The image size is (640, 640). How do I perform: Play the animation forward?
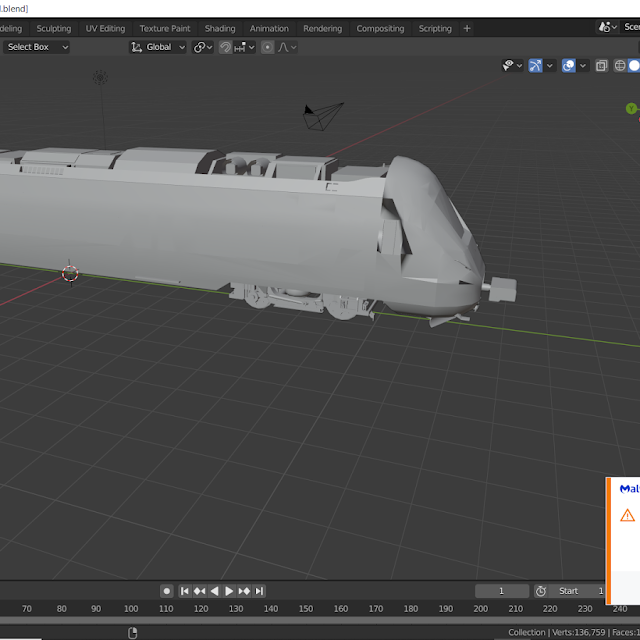(x=229, y=591)
